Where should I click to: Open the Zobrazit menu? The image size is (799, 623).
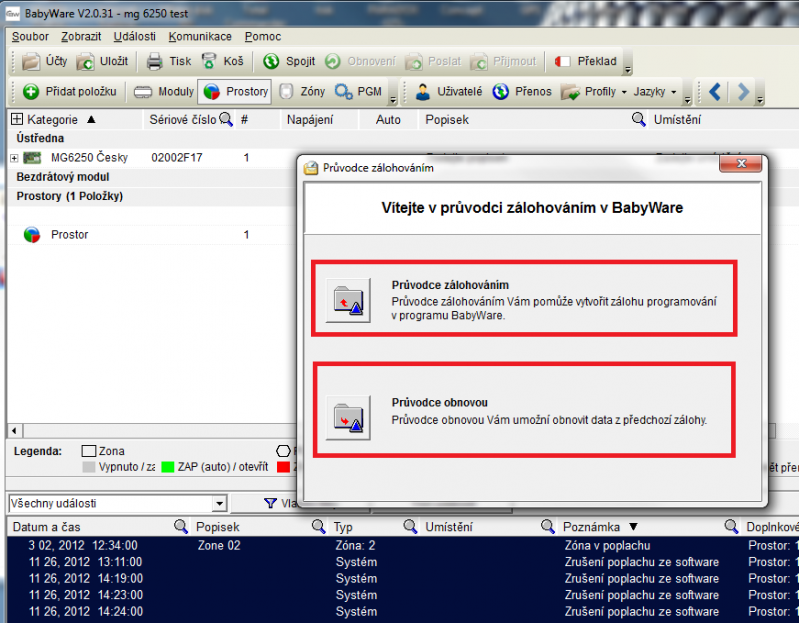81,36
